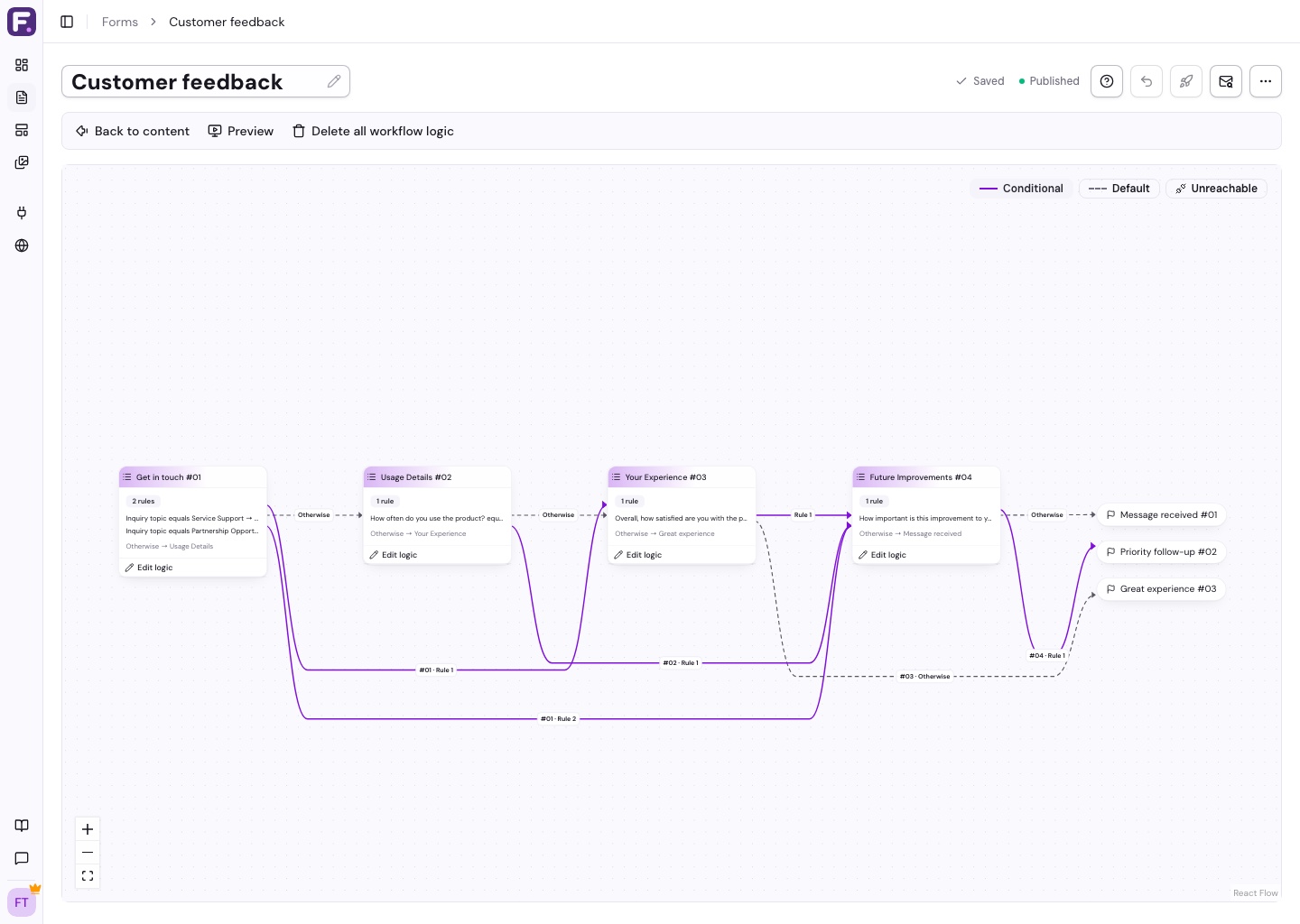Select the Usage Details #02 node header
The image size is (1300, 924).
point(438,477)
